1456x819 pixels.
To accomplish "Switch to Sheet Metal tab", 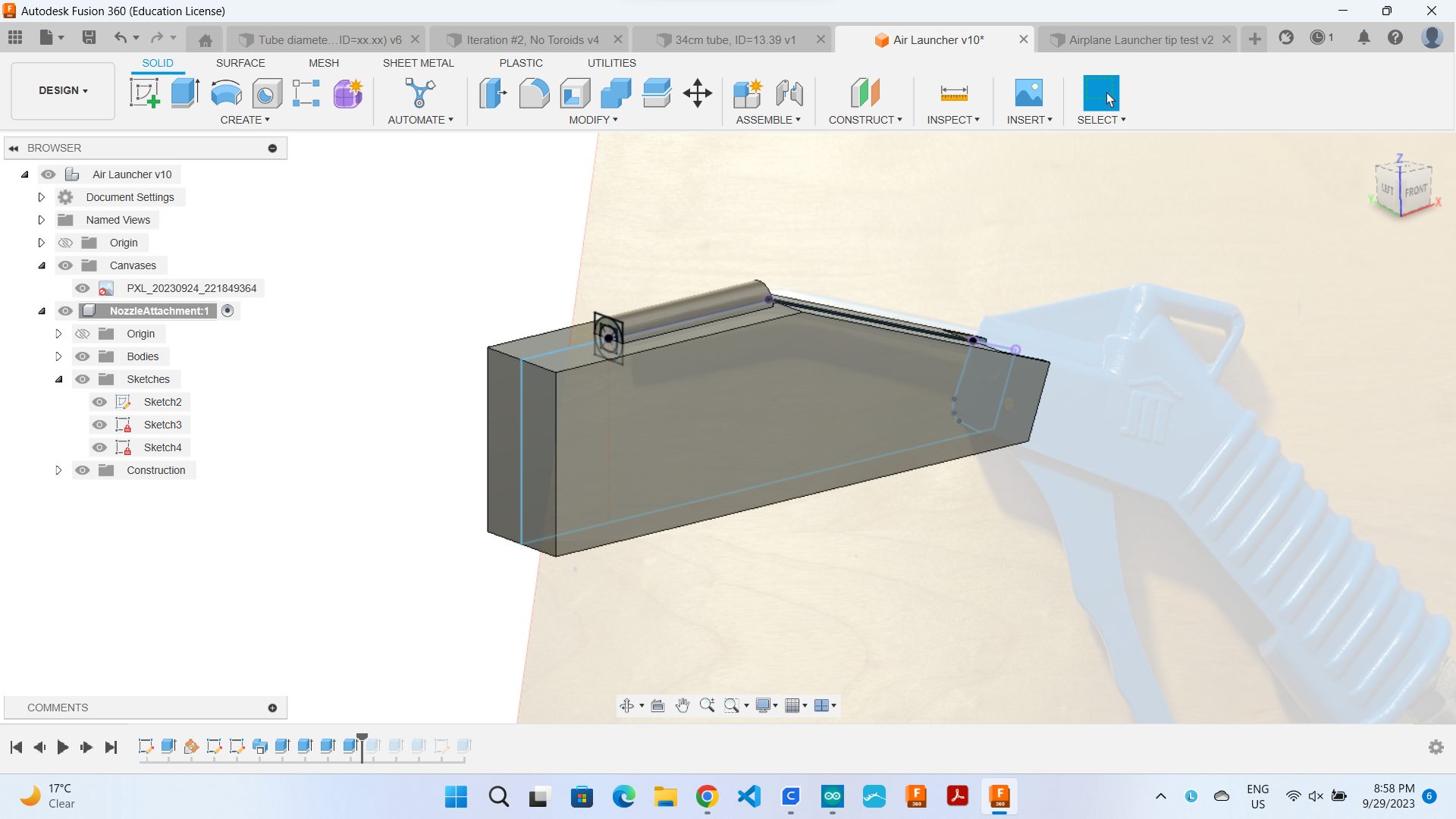I will pyautogui.click(x=418, y=63).
